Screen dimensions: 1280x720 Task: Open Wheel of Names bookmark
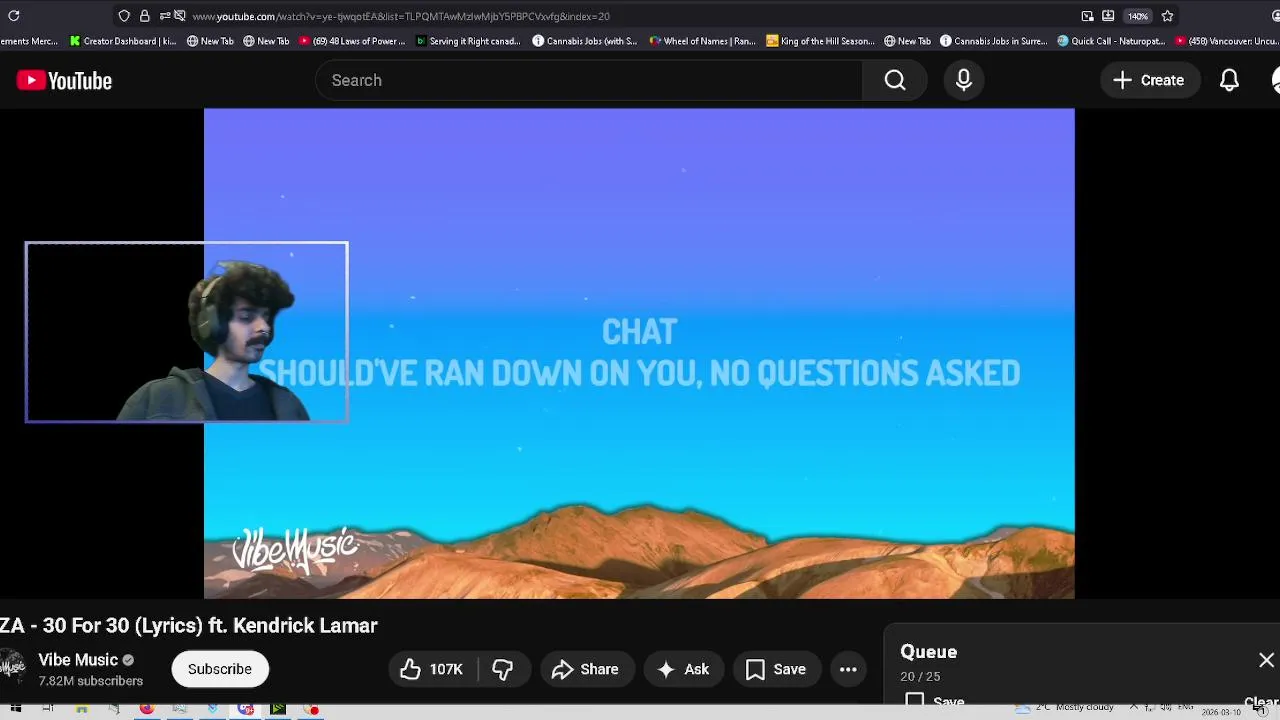click(703, 41)
